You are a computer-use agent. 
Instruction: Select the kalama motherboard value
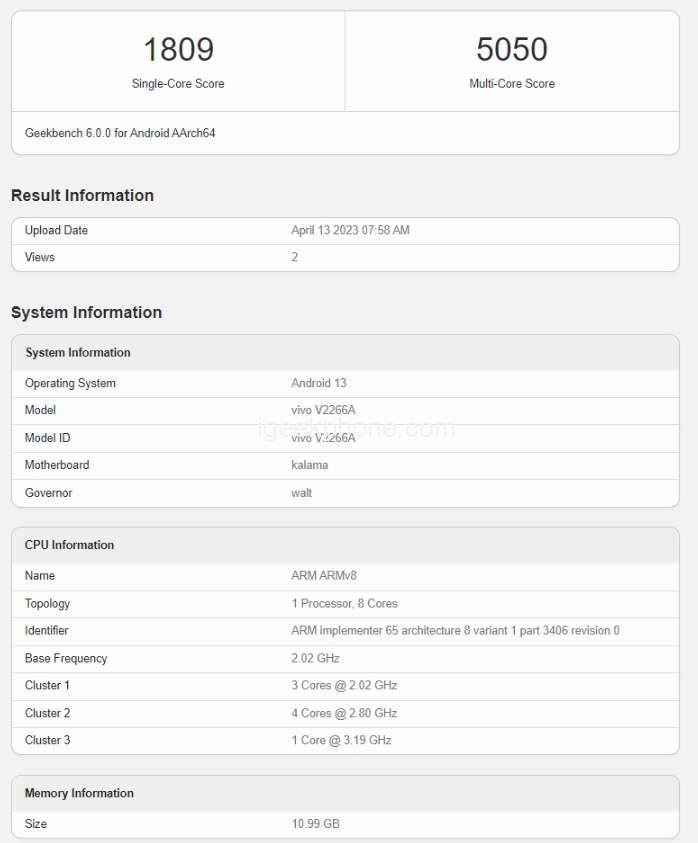coord(309,465)
